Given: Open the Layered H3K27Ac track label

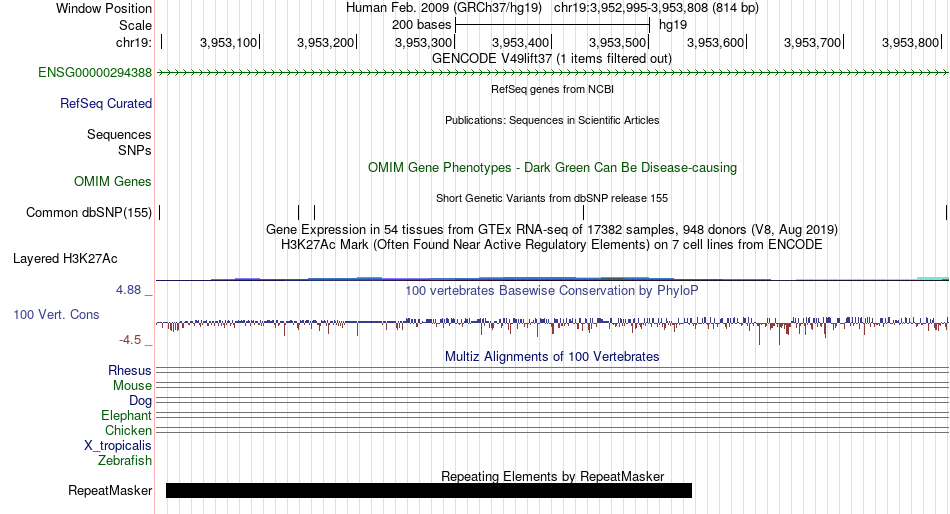Looking at the screenshot, I should [65, 259].
